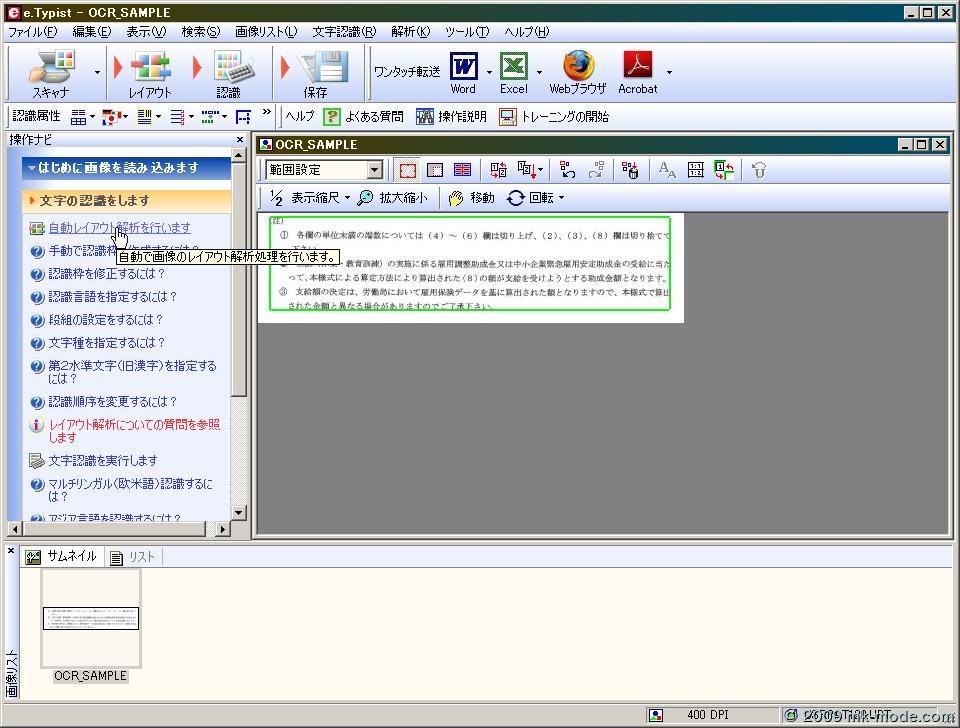This screenshot has width=960, height=728.
Task: Click the 認識 recognition toolbar icon
Action: click(230, 70)
